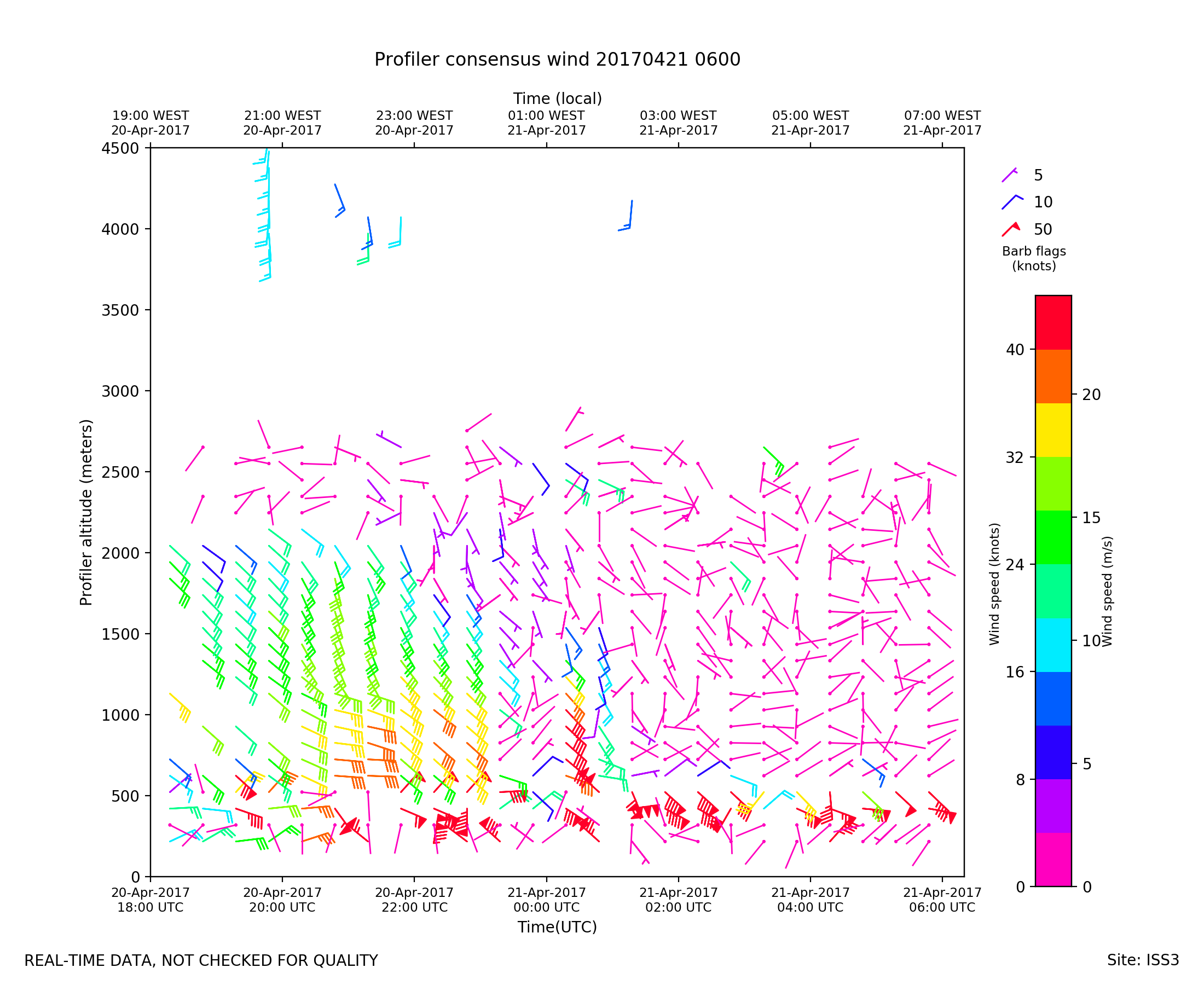Click the 'Time(UTC)' bottom axis label

pos(557,926)
